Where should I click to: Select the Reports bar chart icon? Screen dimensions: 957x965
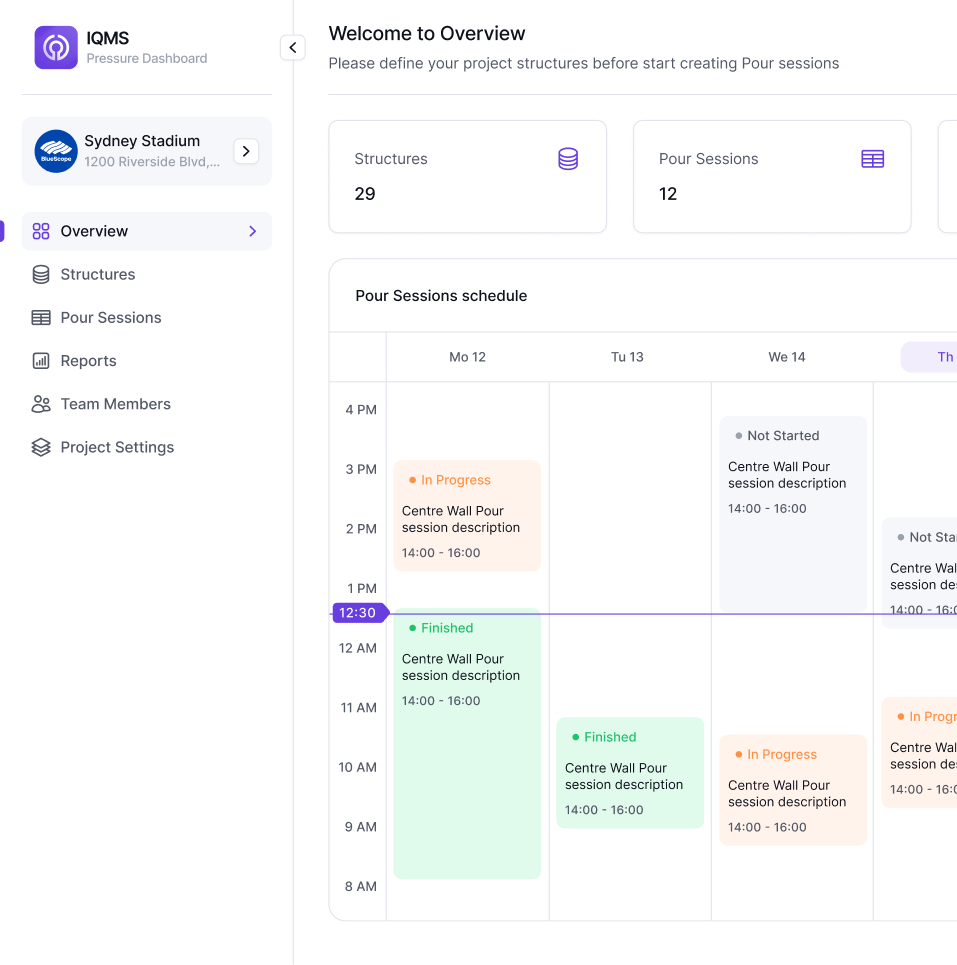click(x=40, y=360)
